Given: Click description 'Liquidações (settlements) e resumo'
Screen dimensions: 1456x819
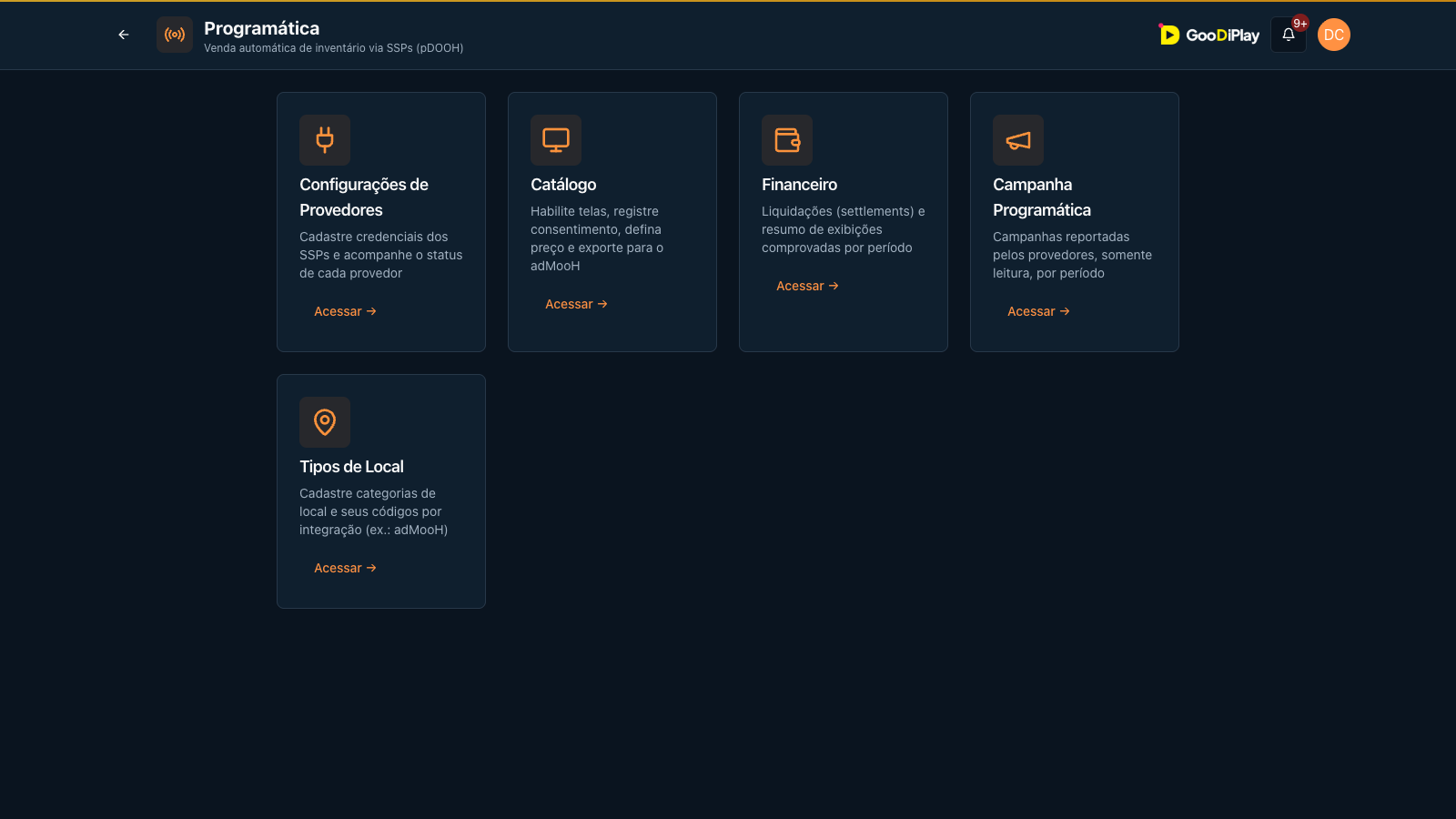Looking at the screenshot, I should pos(844,229).
